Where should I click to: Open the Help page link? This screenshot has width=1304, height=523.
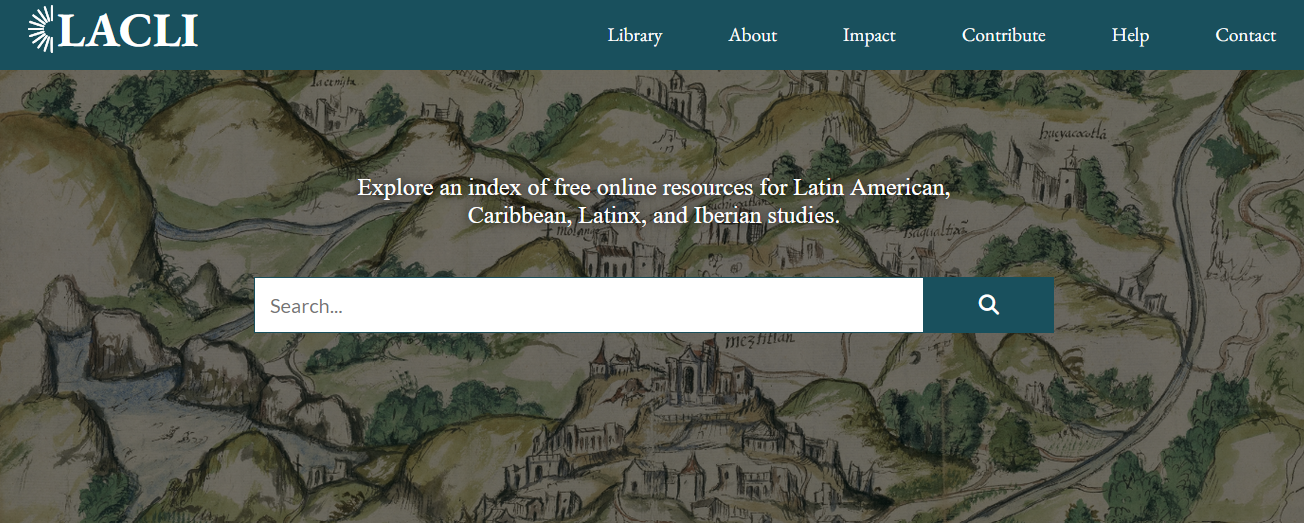coord(1130,35)
